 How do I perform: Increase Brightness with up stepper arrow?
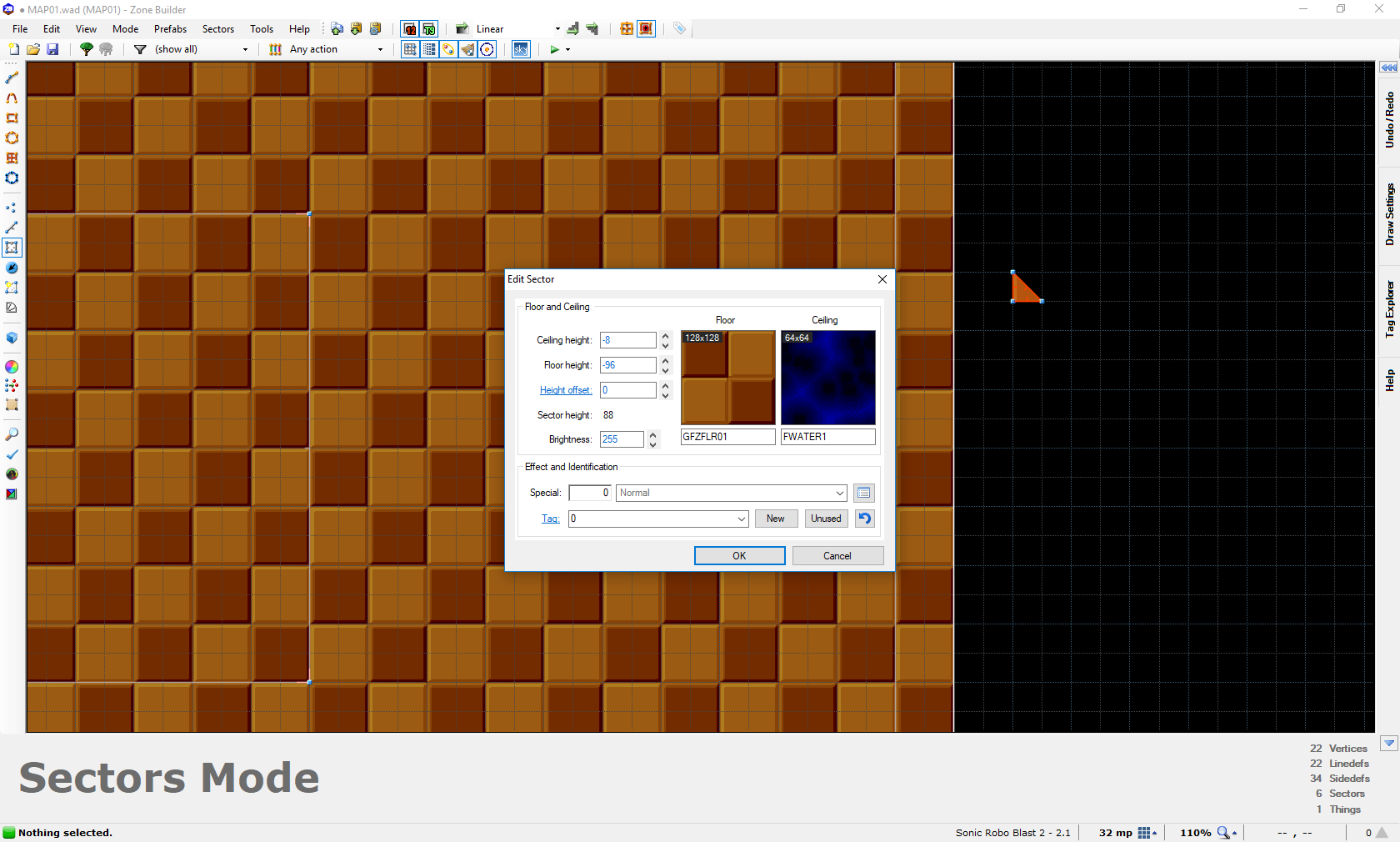click(652, 435)
